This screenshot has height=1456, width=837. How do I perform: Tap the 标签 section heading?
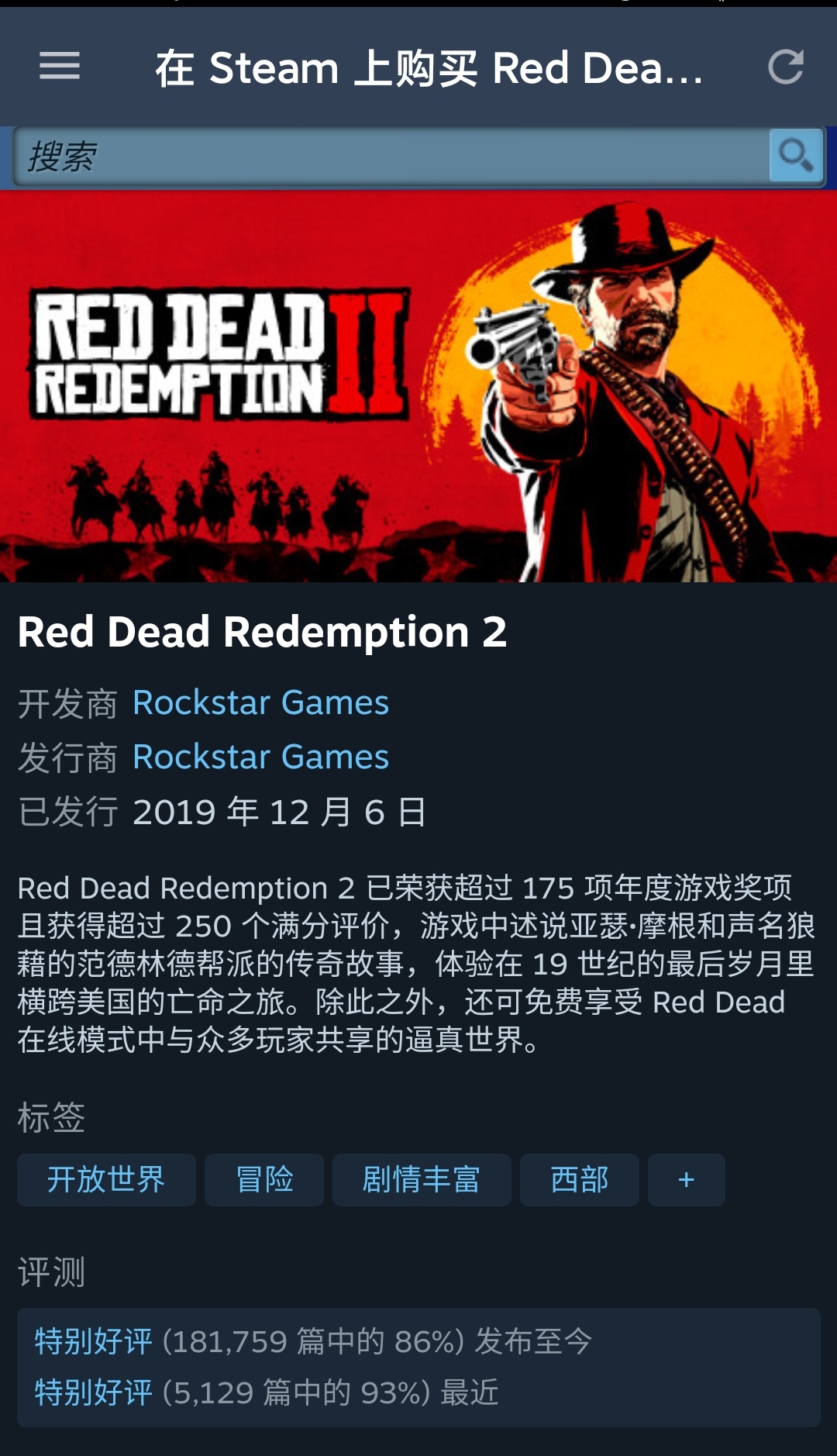point(51,1118)
